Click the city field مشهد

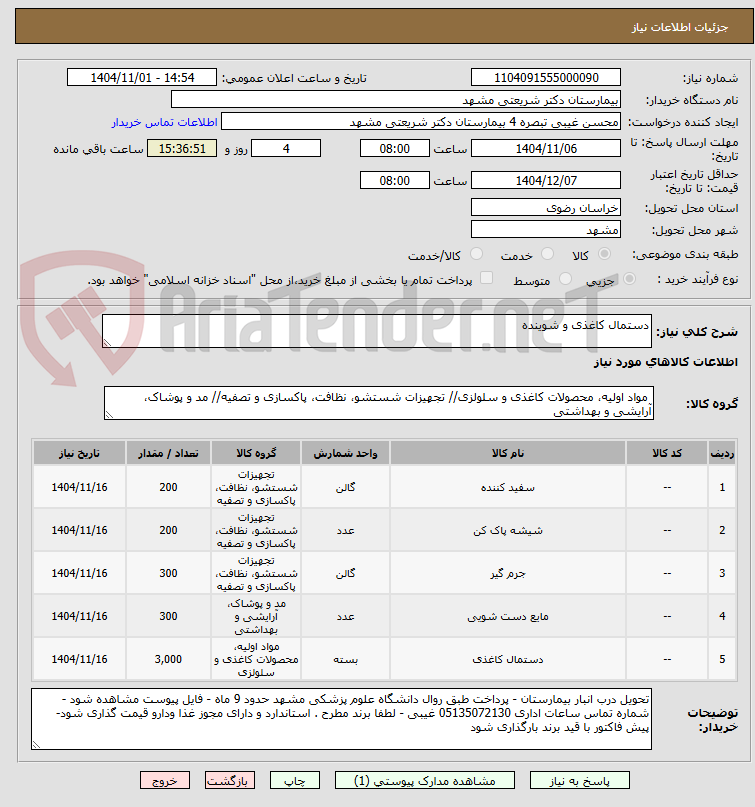pyautogui.click(x=546, y=230)
